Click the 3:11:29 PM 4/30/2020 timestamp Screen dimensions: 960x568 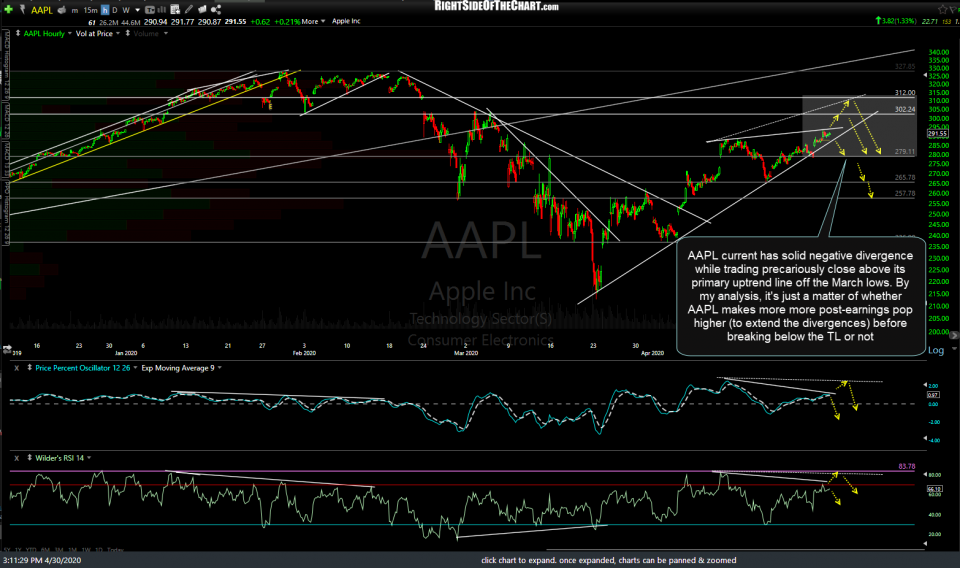pos(42,560)
